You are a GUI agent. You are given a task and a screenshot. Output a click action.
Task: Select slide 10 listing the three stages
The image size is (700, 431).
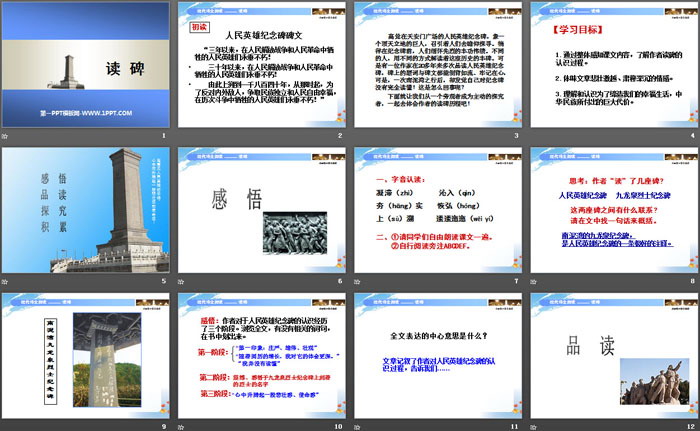coord(260,355)
